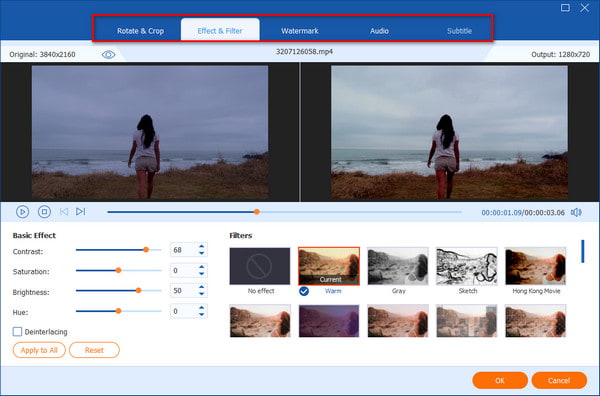Click the Output: 1280x720 label
Viewport: 600px width, 396px height.
[561, 55]
